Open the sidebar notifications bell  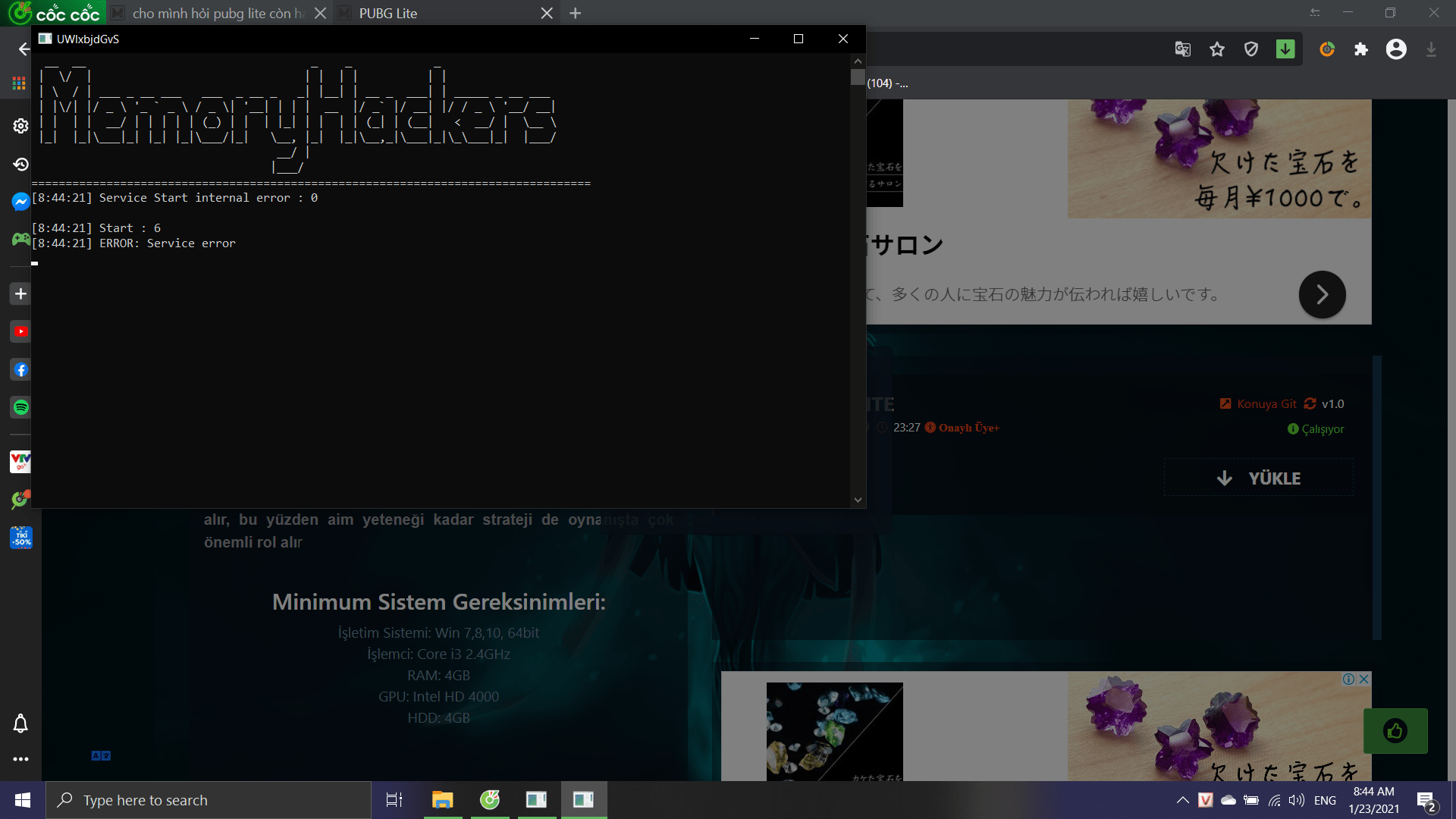(20, 723)
